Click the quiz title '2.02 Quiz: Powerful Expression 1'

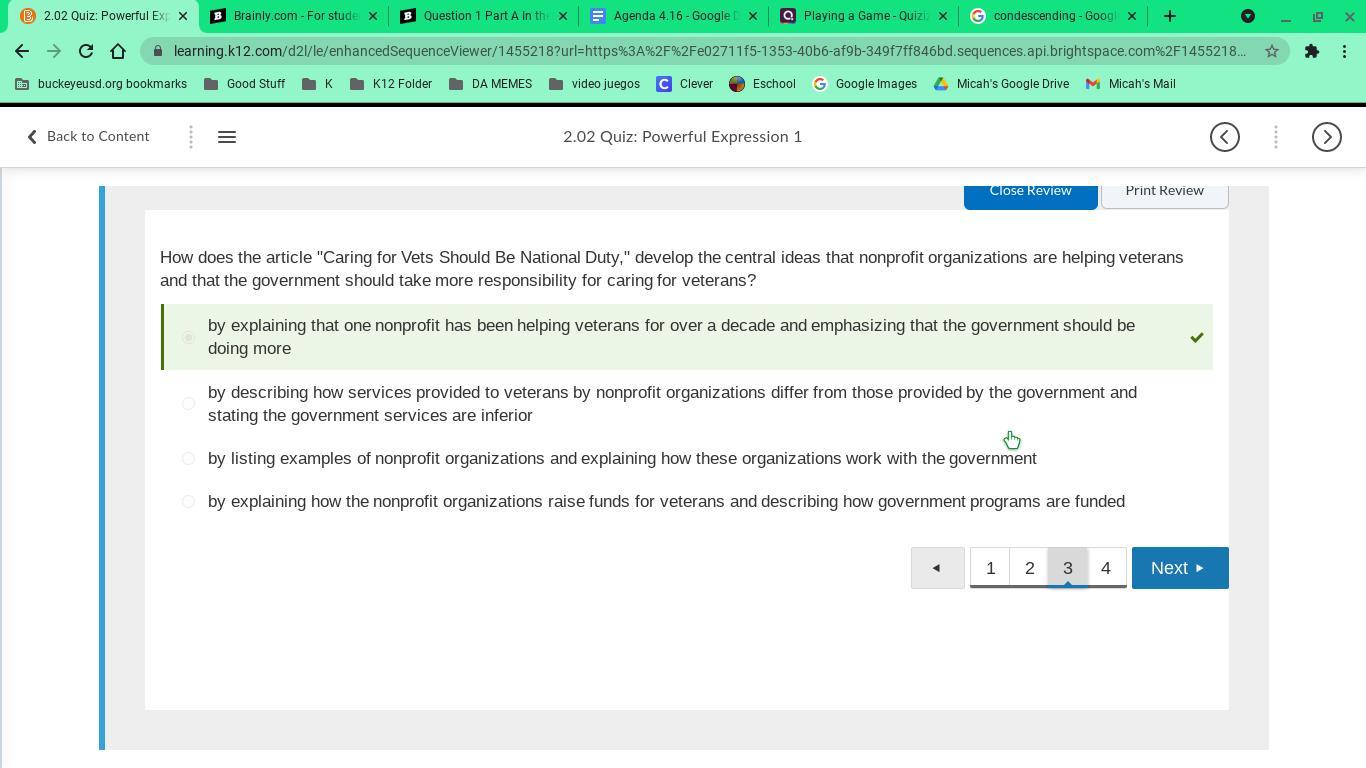point(683,137)
